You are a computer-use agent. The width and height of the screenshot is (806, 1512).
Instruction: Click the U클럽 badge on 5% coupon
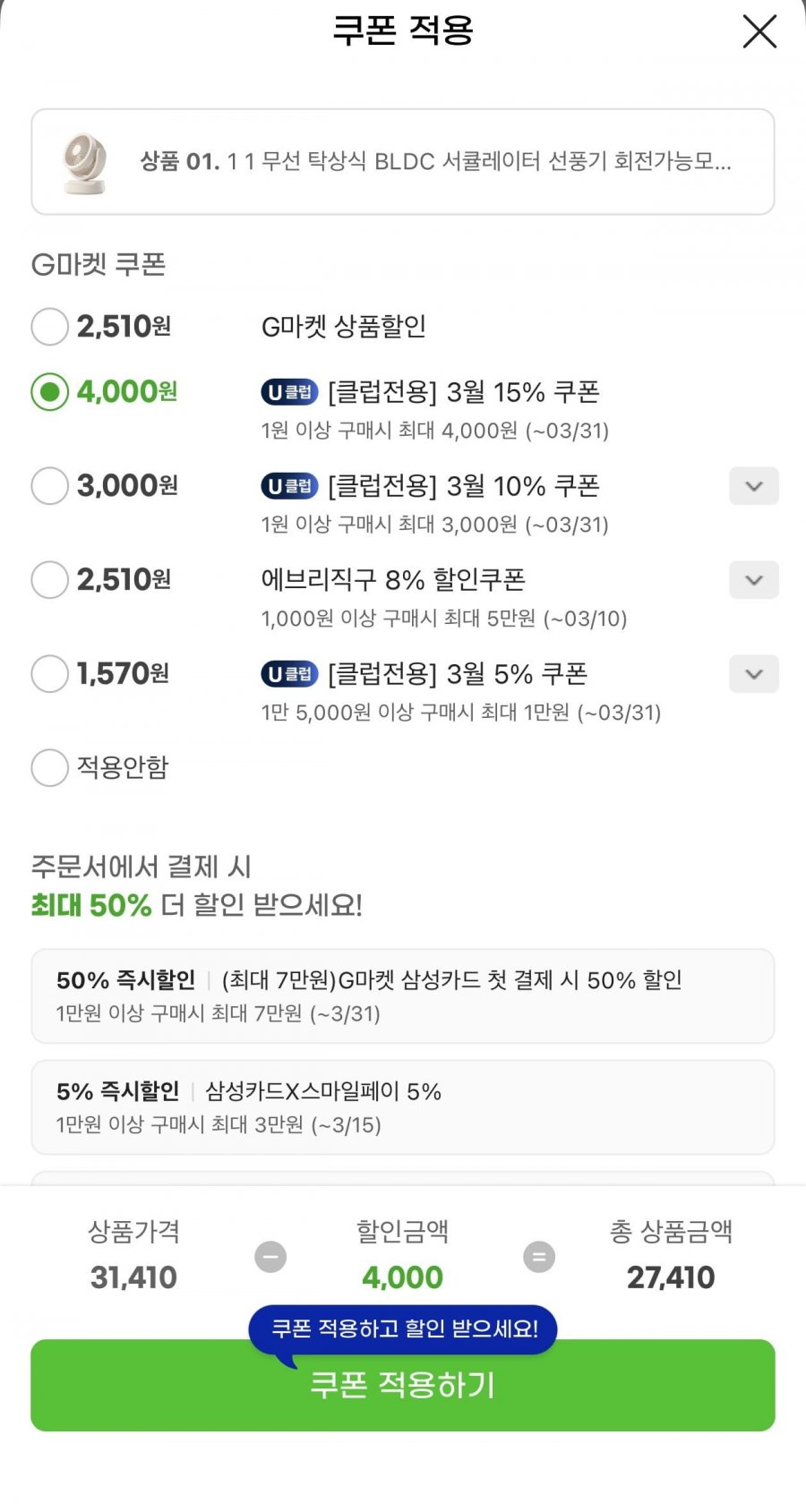pos(289,674)
